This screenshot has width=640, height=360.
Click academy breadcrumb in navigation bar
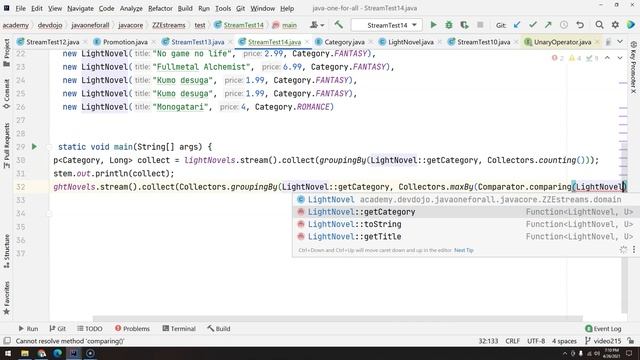[16, 25]
